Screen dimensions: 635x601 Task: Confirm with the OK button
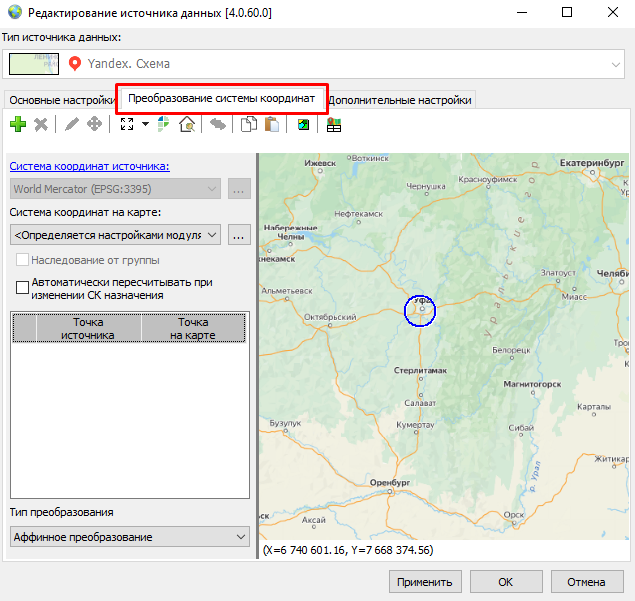pos(506,582)
